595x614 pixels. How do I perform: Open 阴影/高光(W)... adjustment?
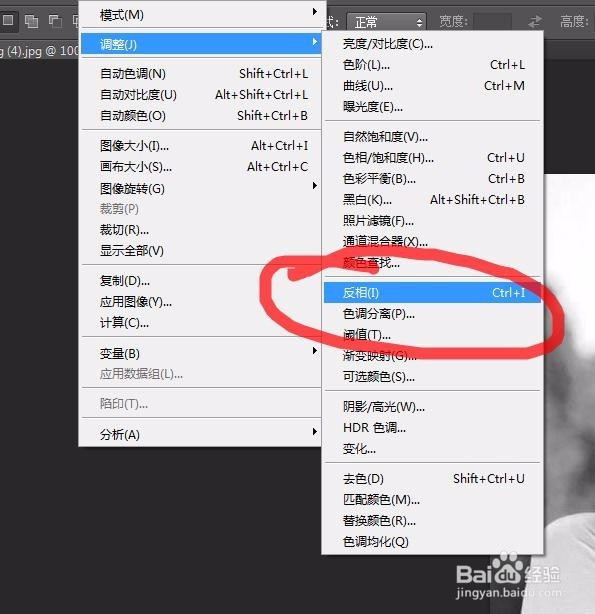[x=432, y=407]
